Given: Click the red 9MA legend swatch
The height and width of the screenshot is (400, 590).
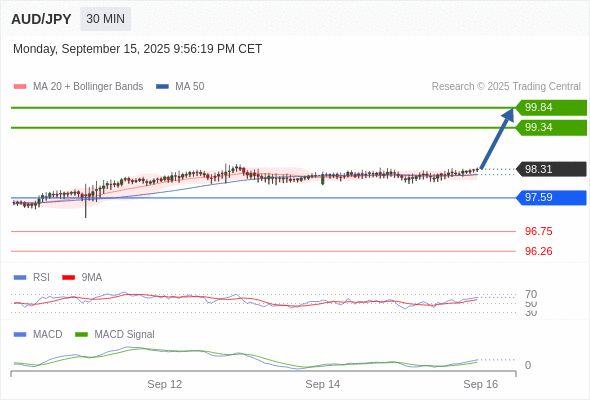Looking at the screenshot, I should point(68,278).
